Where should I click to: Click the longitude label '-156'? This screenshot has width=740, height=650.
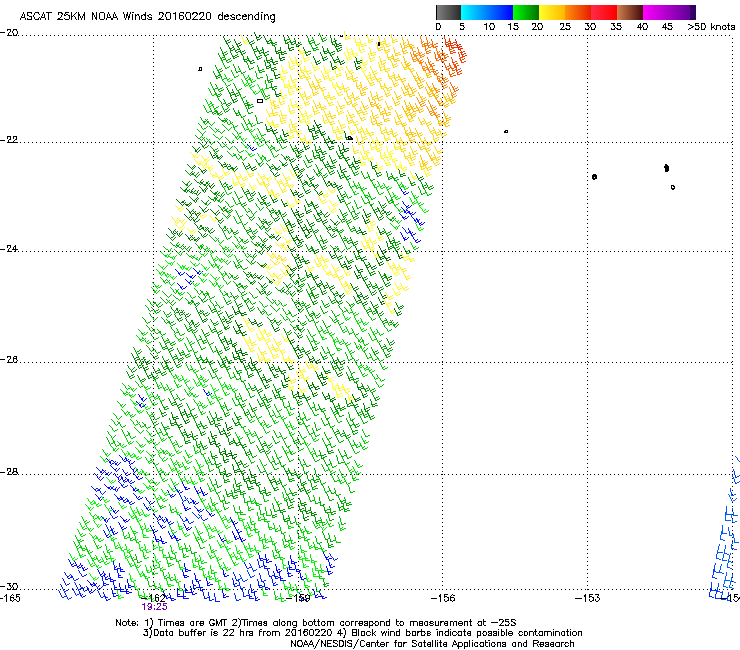pos(443,598)
